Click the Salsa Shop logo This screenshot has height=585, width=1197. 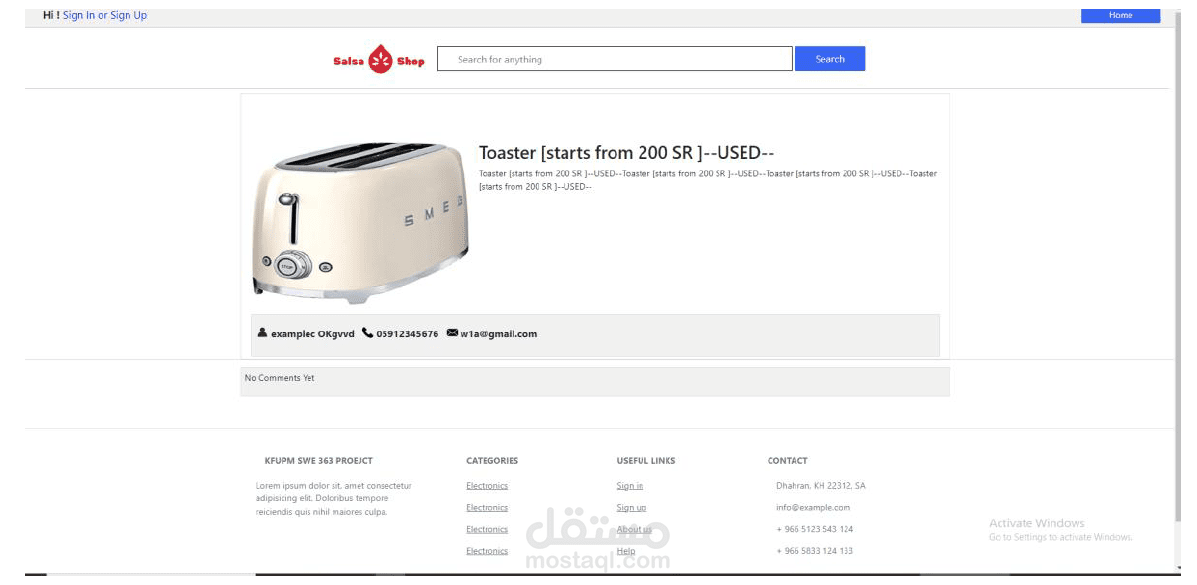pyautogui.click(x=379, y=60)
